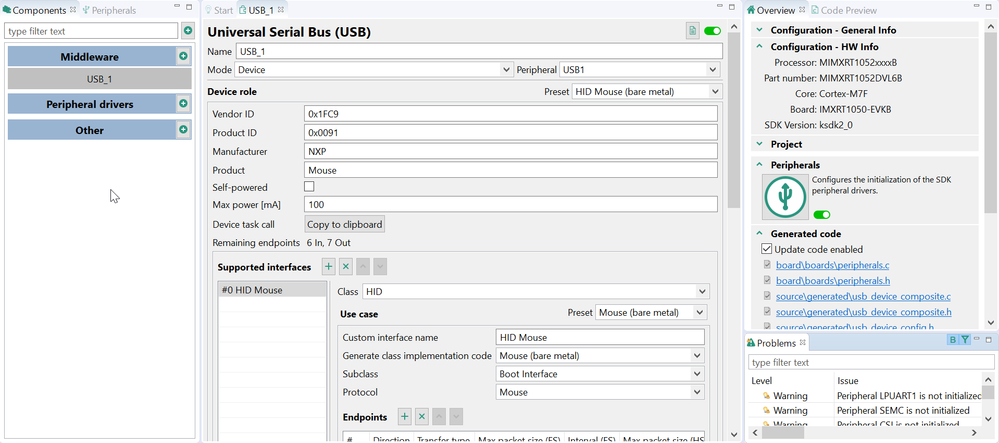Click the Peripherals USB tool icon in Overview
999x443 pixels.
point(786,197)
